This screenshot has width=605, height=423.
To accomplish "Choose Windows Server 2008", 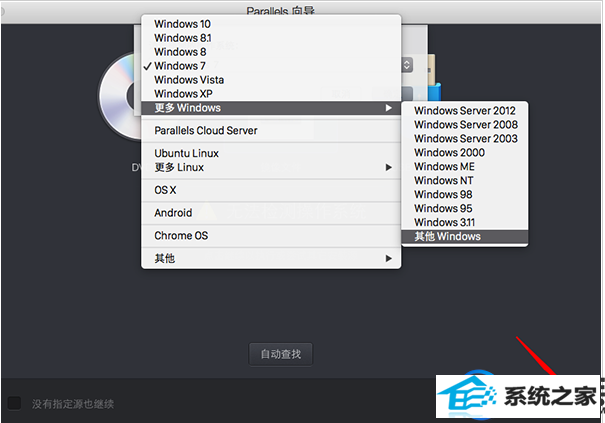I will click(x=465, y=125).
